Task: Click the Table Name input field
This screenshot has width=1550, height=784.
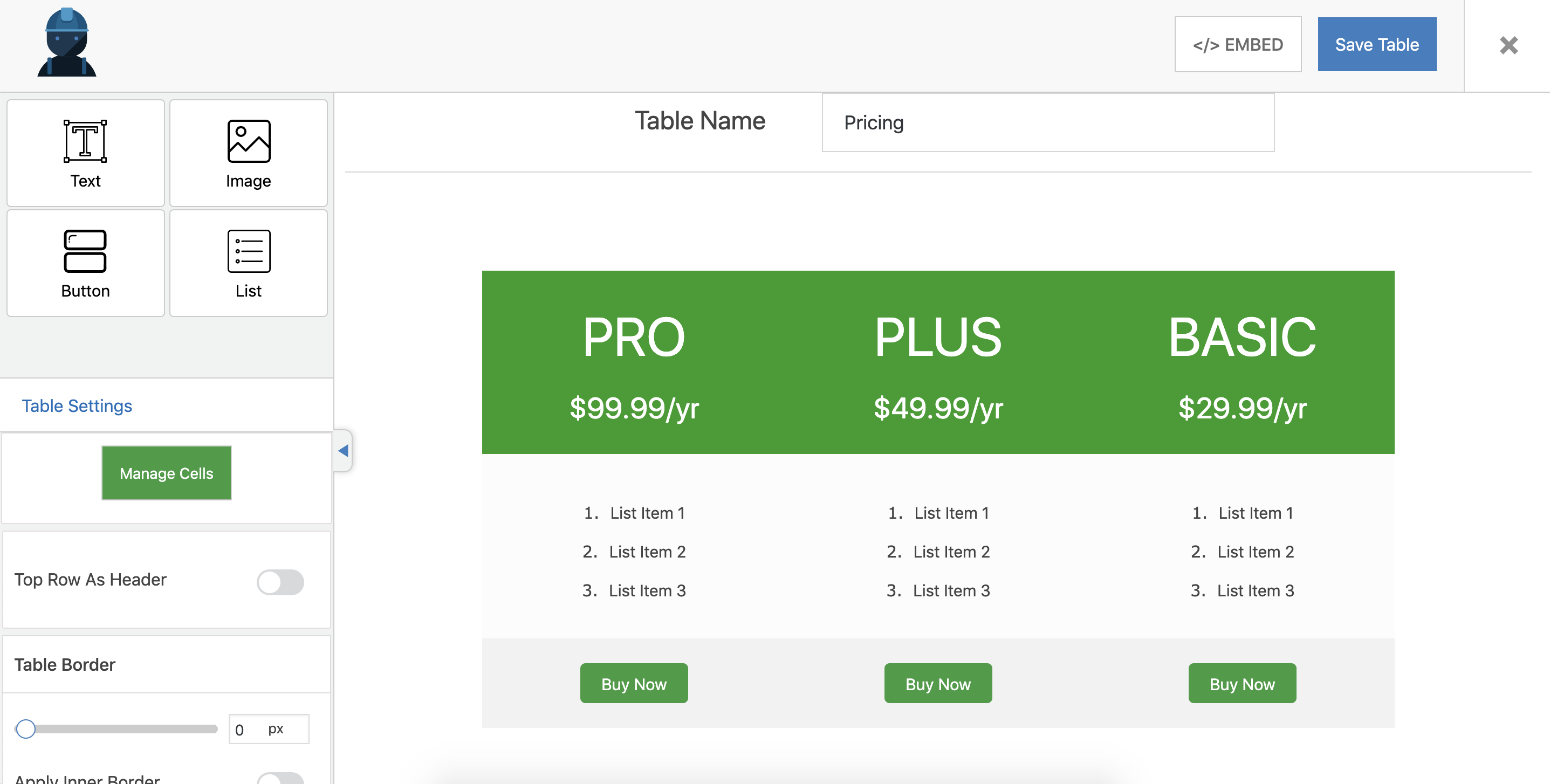Action: 1047,123
